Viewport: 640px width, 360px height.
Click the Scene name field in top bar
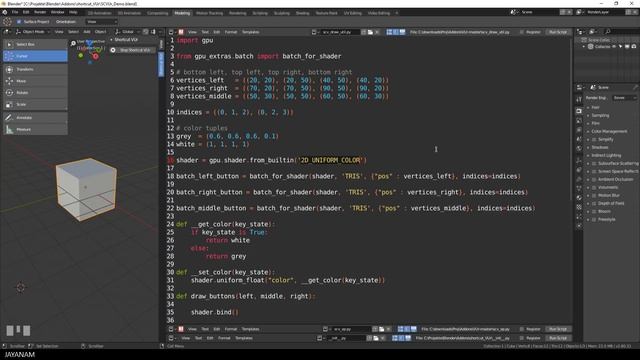point(539,12)
